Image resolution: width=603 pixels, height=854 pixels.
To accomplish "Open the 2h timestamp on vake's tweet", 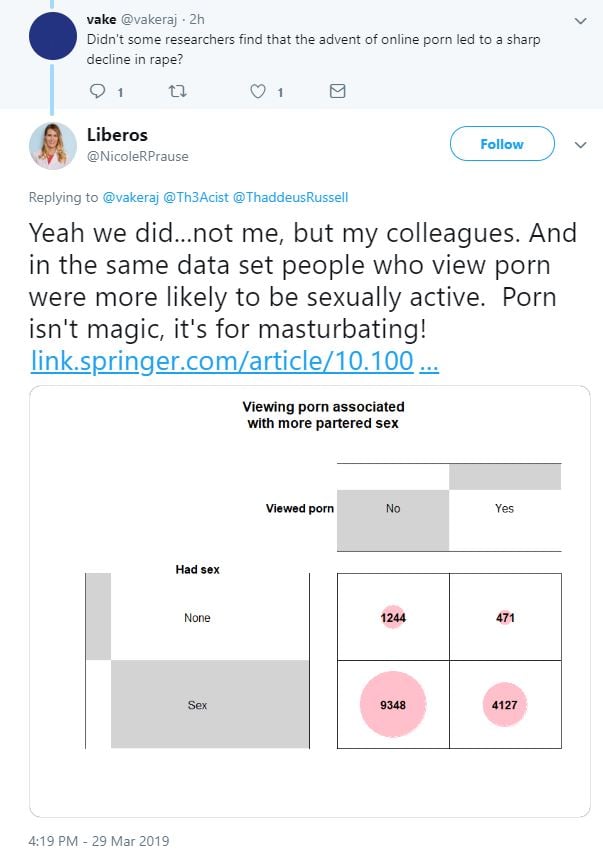I will [x=196, y=19].
